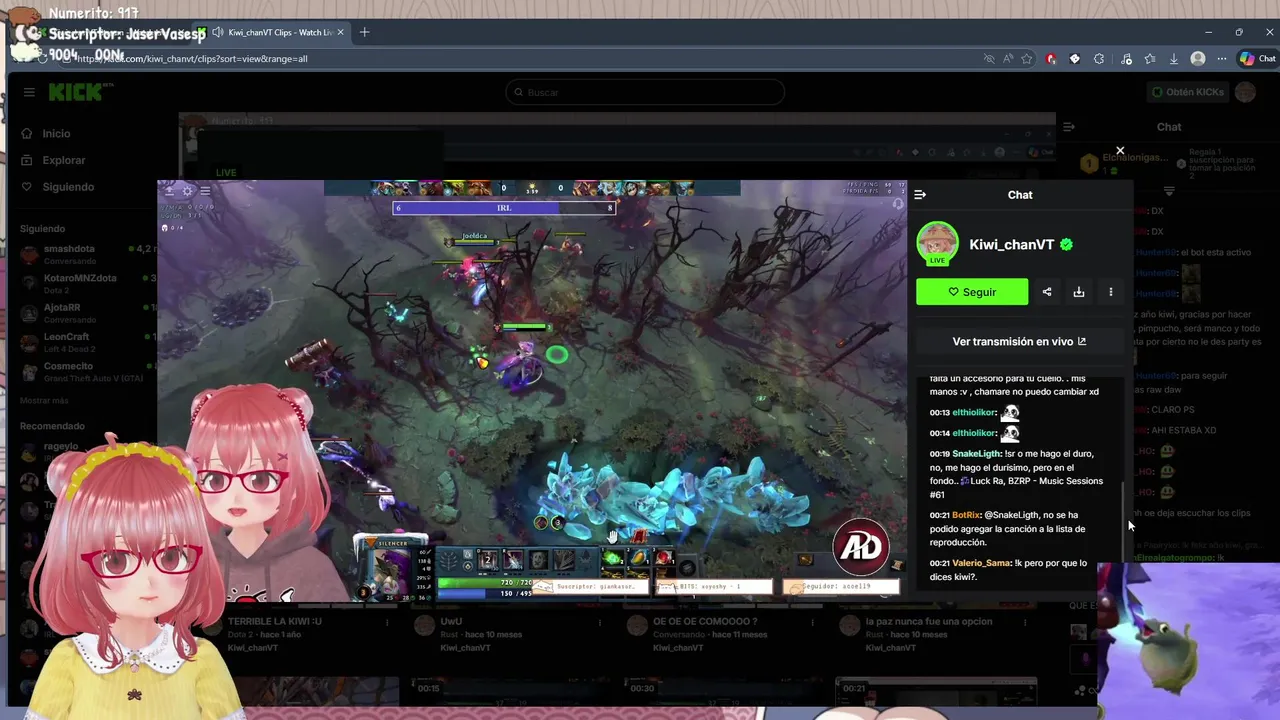Image resolution: width=1280 pixels, height=720 pixels.
Task: Click the tracking prevention eye icon
Action: click(989, 59)
